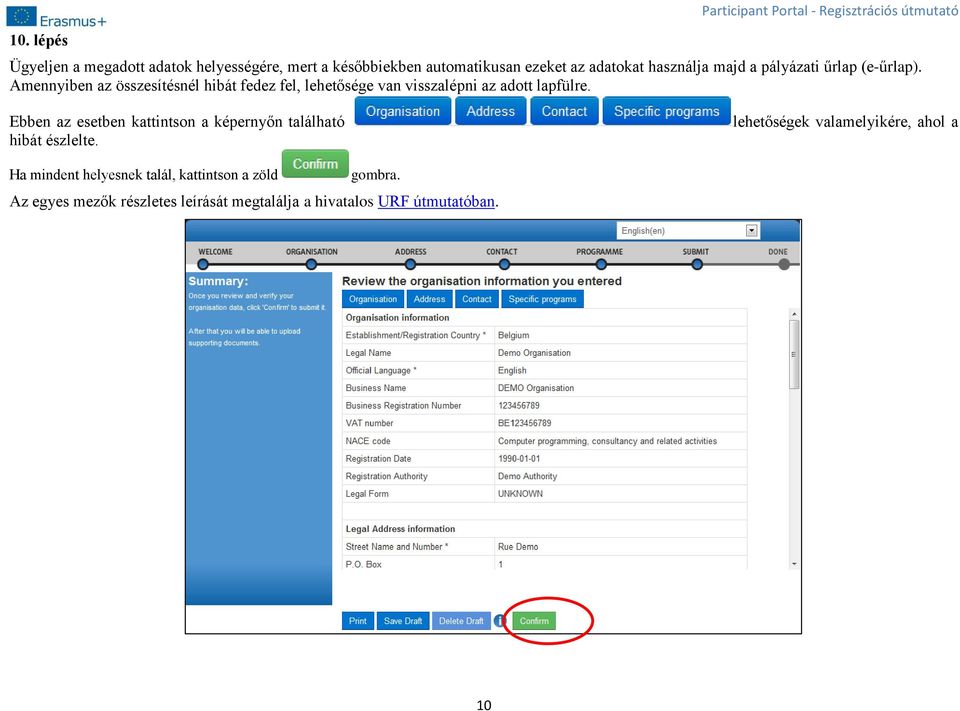
Task: Click the large Organisation button in the instructions
Action: tap(403, 111)
